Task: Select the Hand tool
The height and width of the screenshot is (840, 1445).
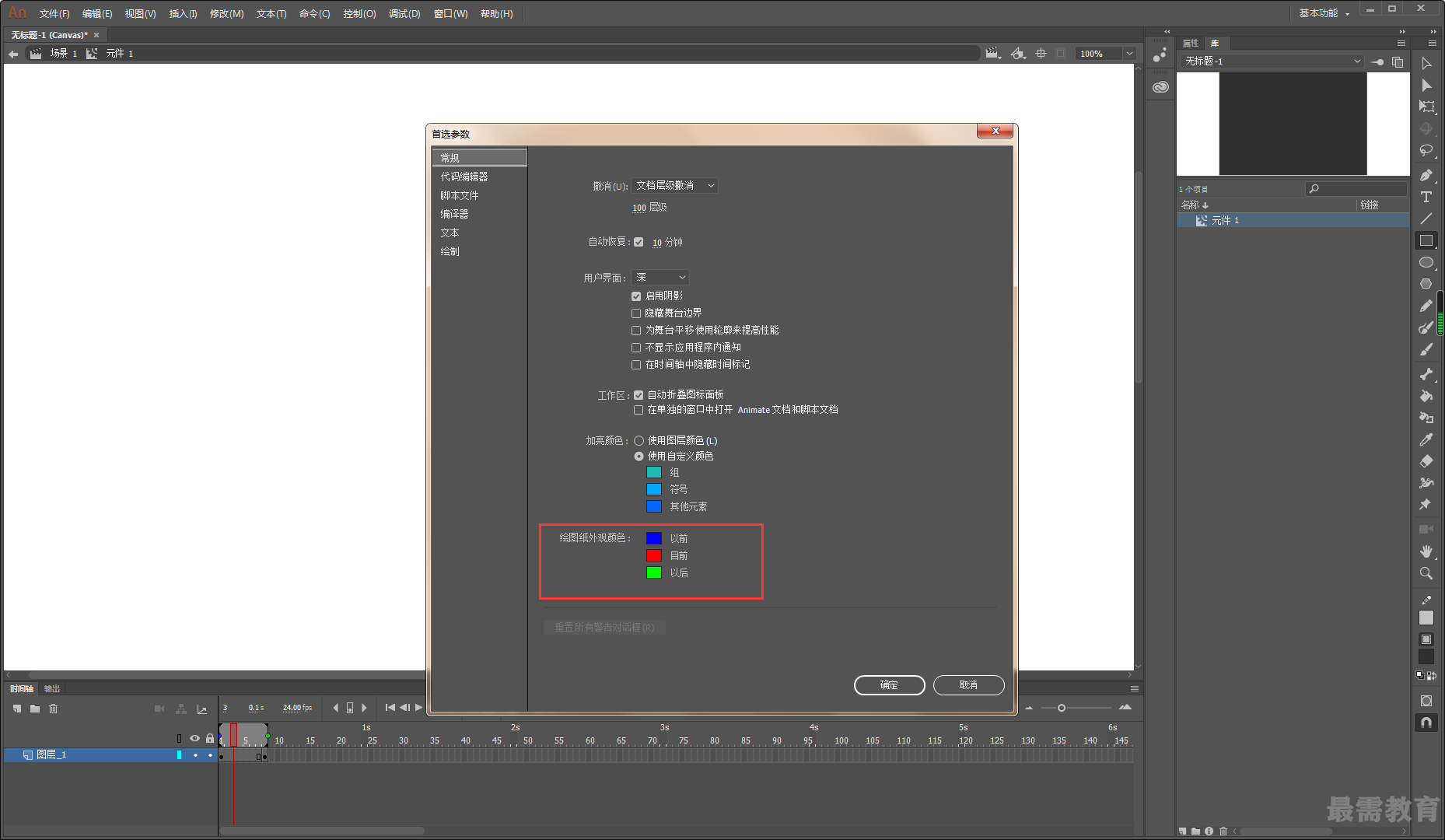Action: pyautogui.click(x=1426, y=551)
